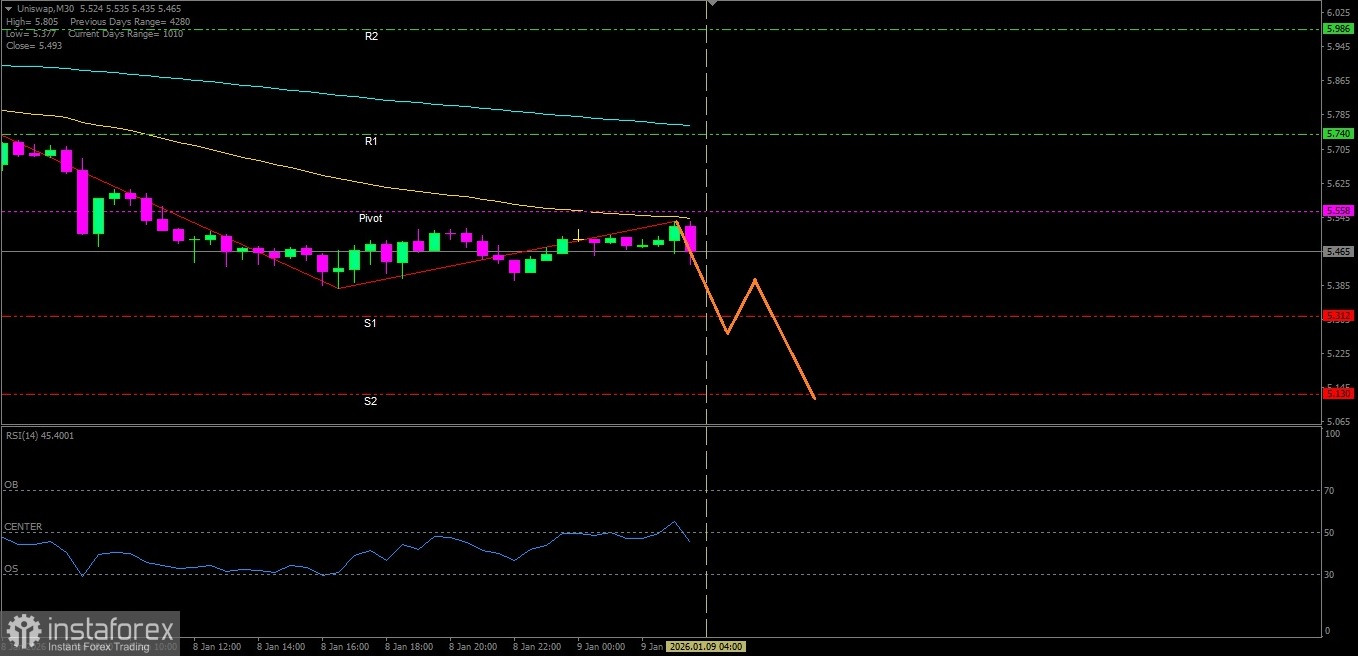Click the High= 5.805 info text
1358x656 pixels.
pos(32,22)
